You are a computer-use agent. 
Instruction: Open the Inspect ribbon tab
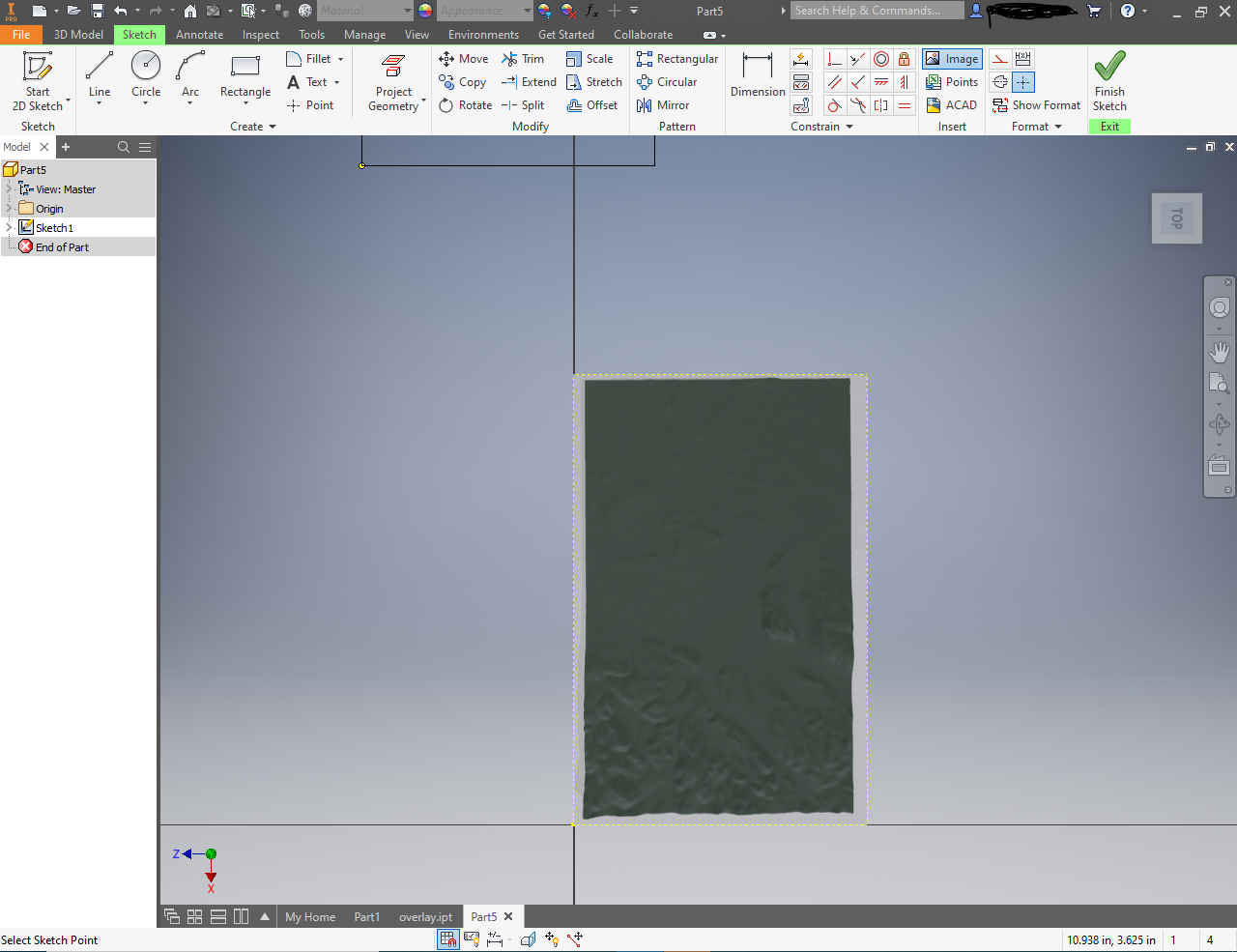[261, 35]
